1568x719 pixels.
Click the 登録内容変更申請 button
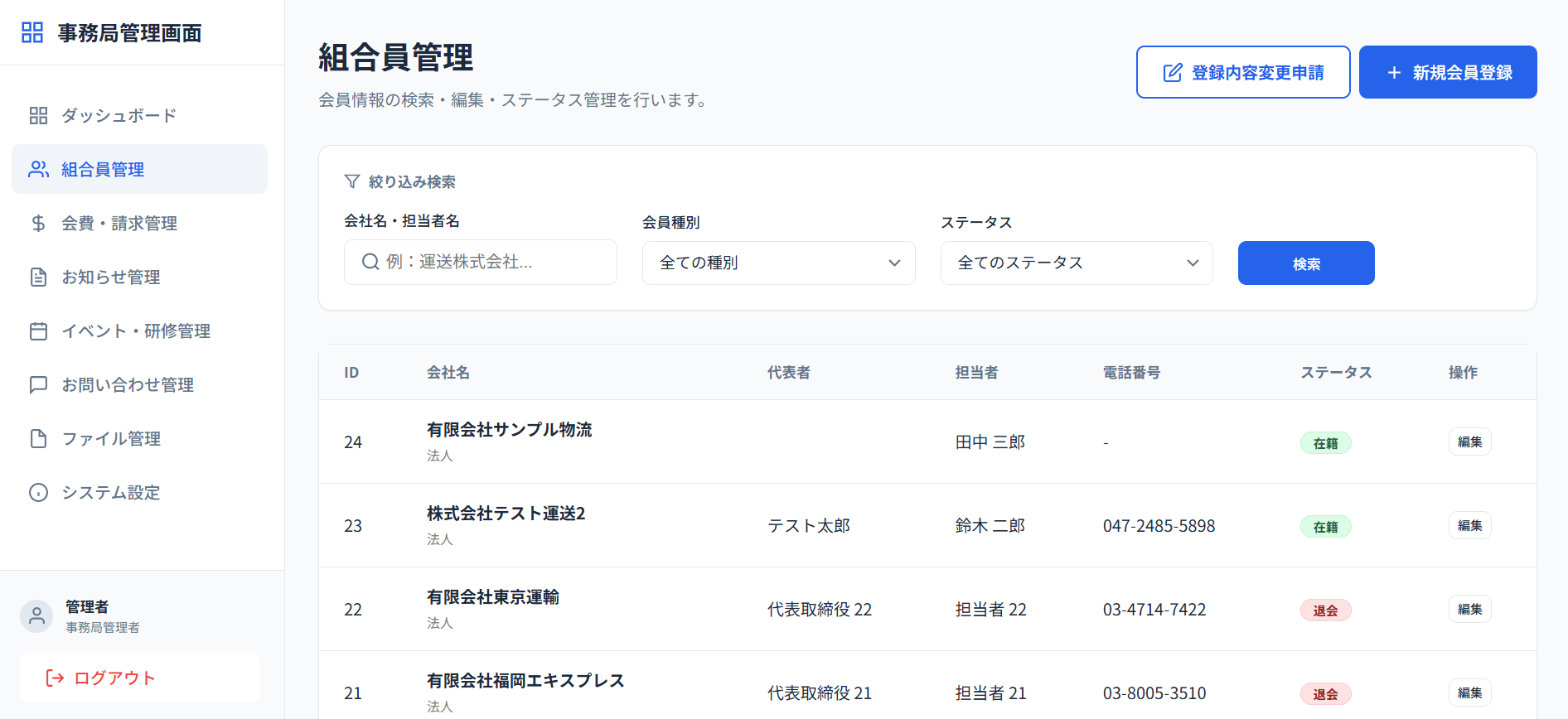(x=1242, y=72)
